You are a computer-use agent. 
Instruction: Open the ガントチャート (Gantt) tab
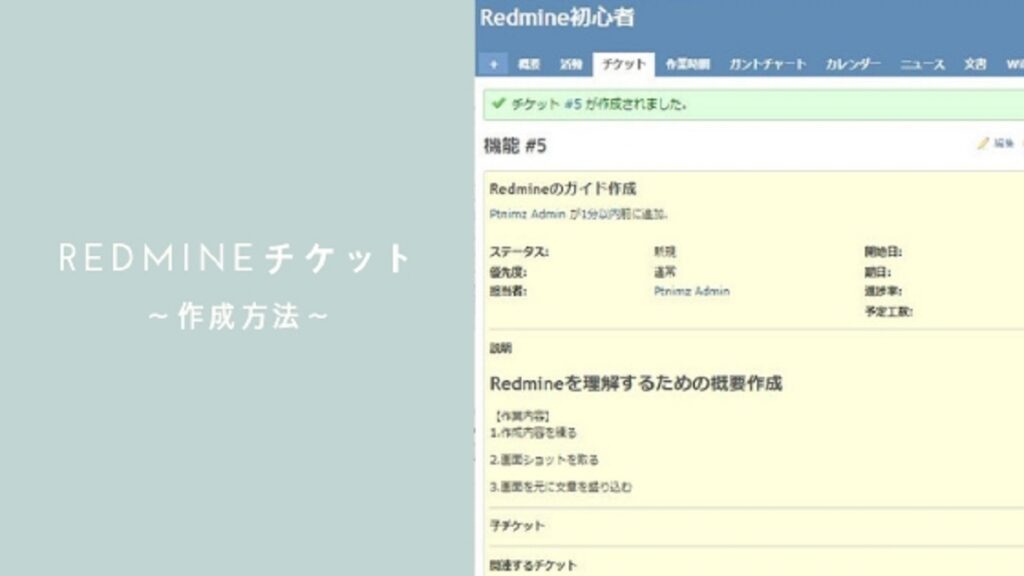click(x=769, y=62)
